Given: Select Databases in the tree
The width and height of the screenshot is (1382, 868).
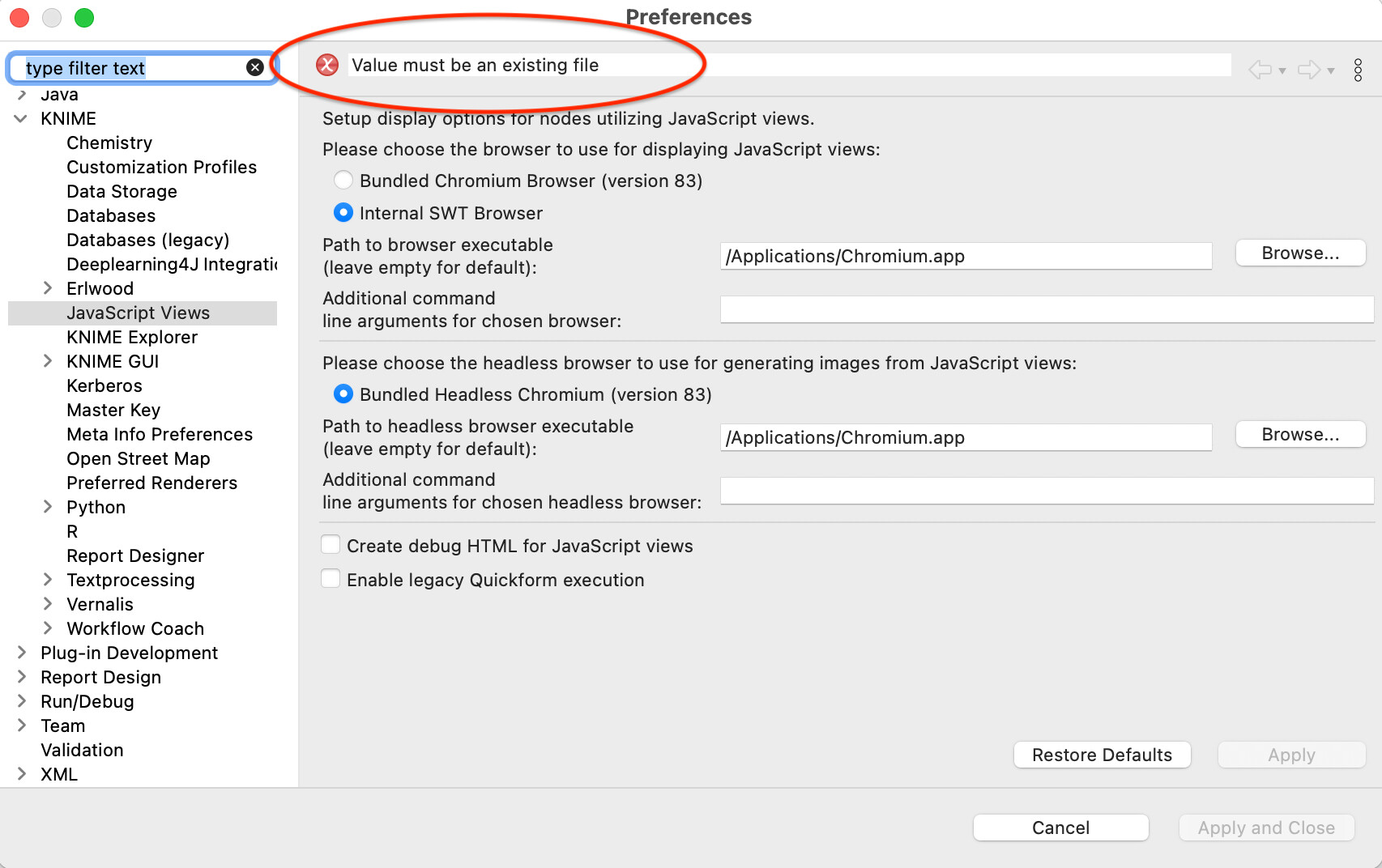Looking at the screenshot, I should point(111,215).
